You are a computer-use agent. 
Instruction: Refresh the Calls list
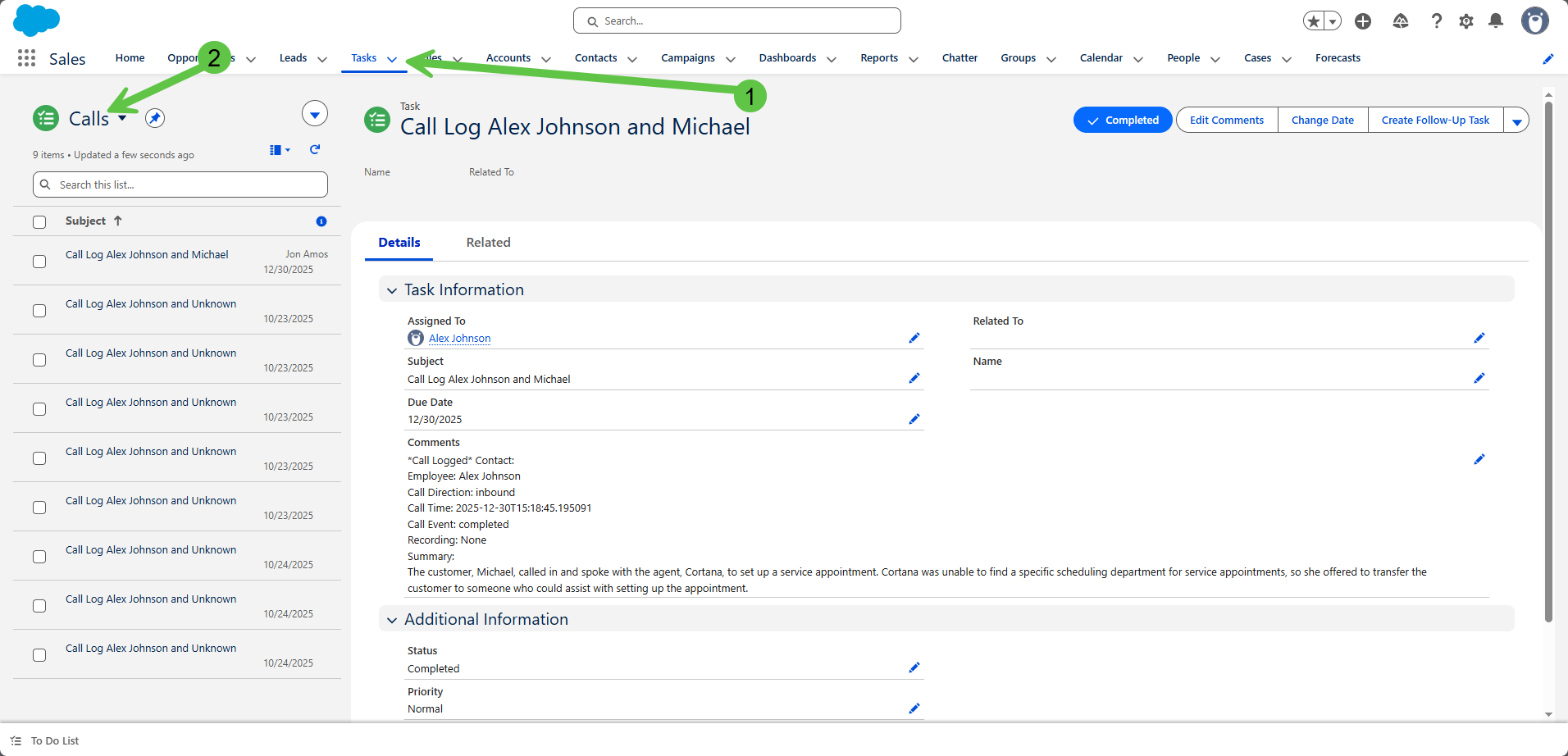tap(315, 149)
